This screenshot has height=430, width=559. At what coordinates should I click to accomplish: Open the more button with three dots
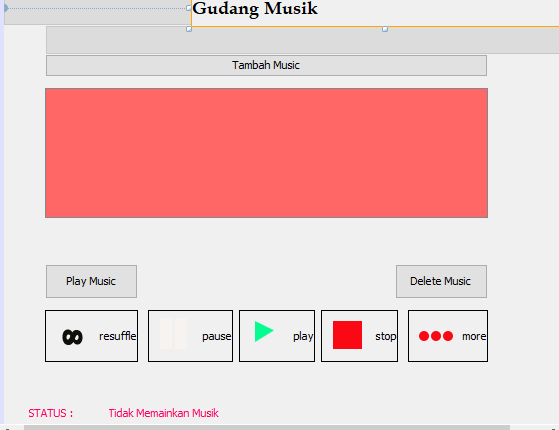click(x=448, y=336)
